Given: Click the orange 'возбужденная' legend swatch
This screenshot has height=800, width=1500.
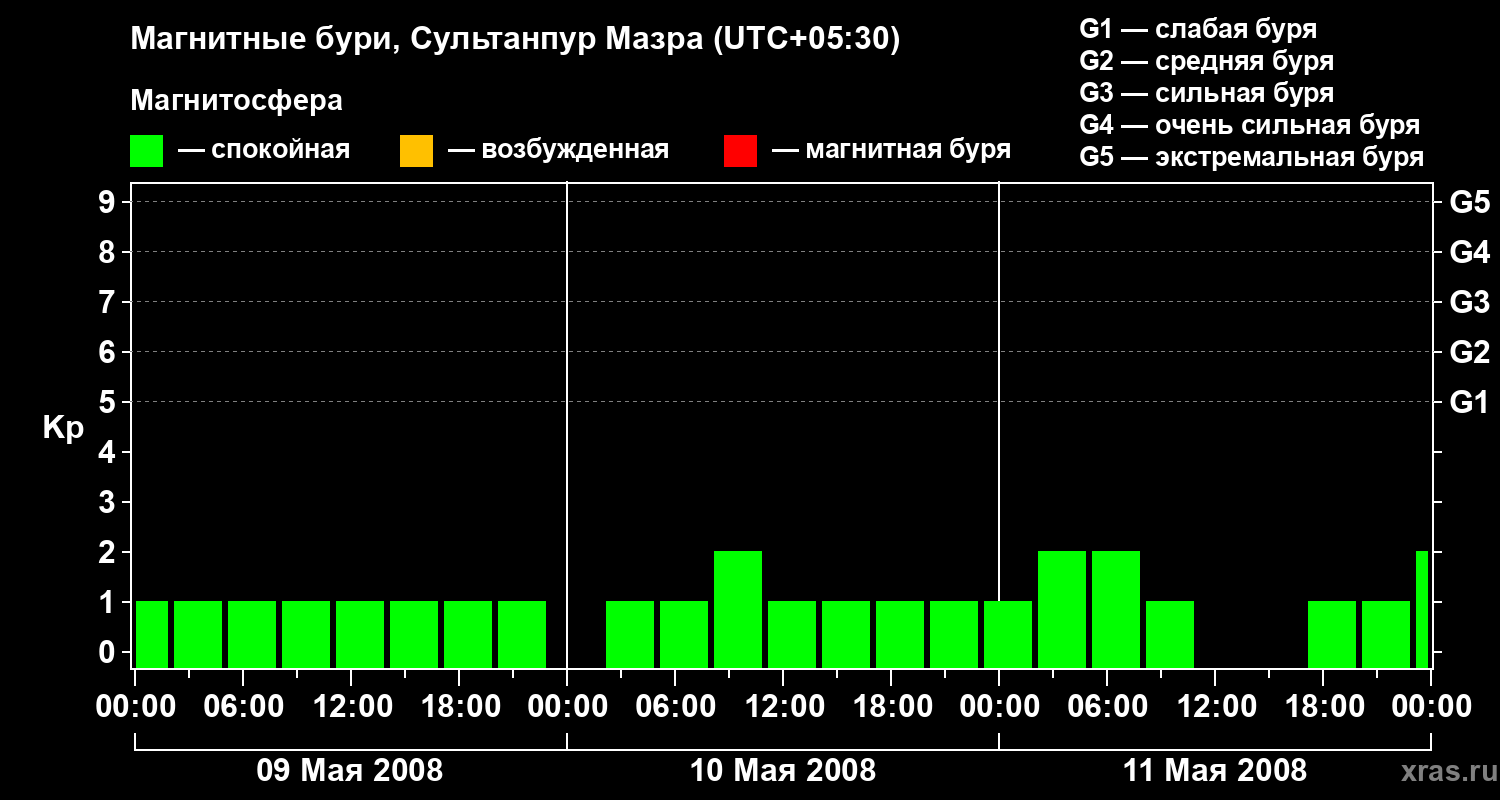Looking at the screenshot, I should tap(416, 151).
